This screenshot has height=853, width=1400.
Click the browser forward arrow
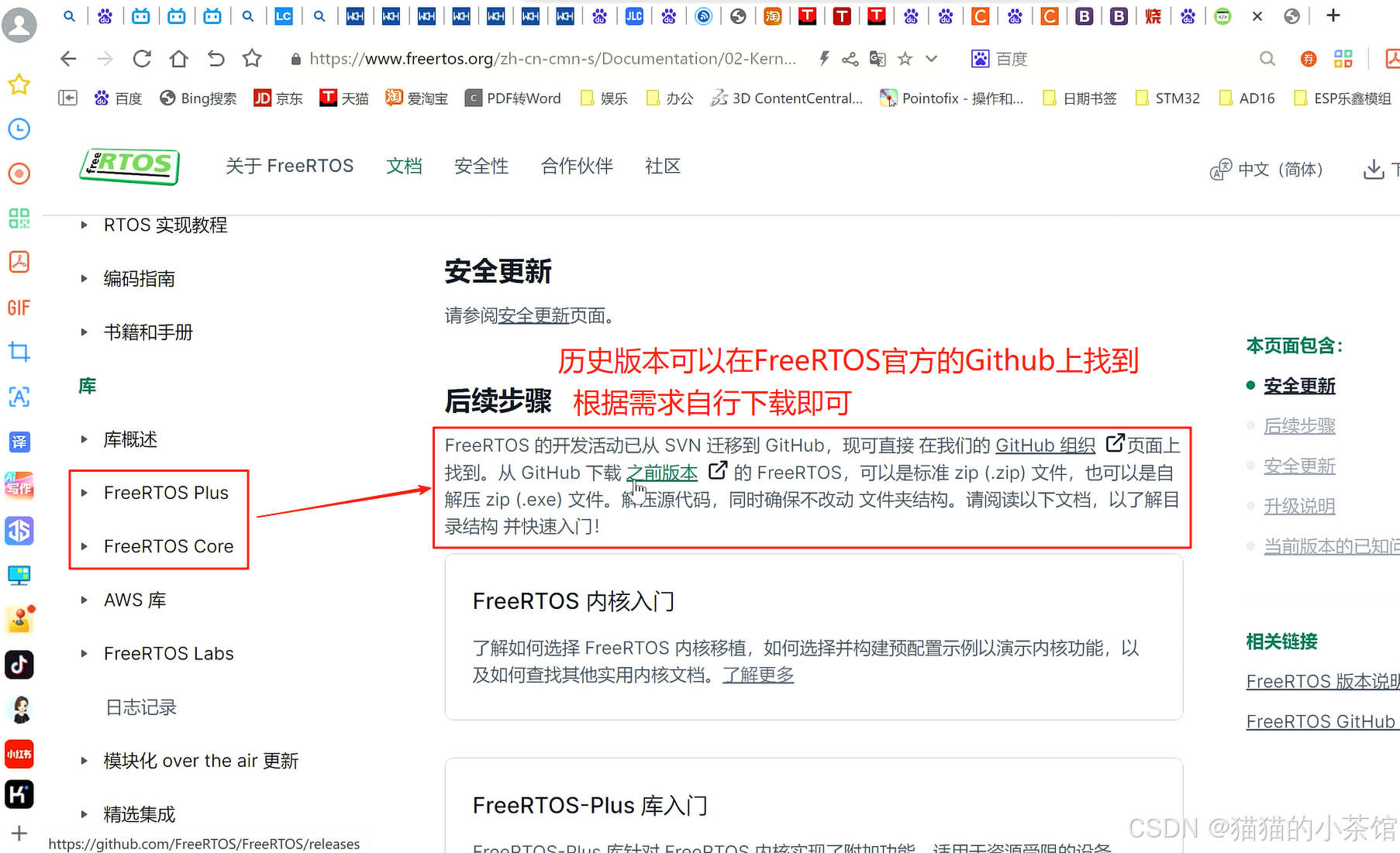tap(105, 59)
